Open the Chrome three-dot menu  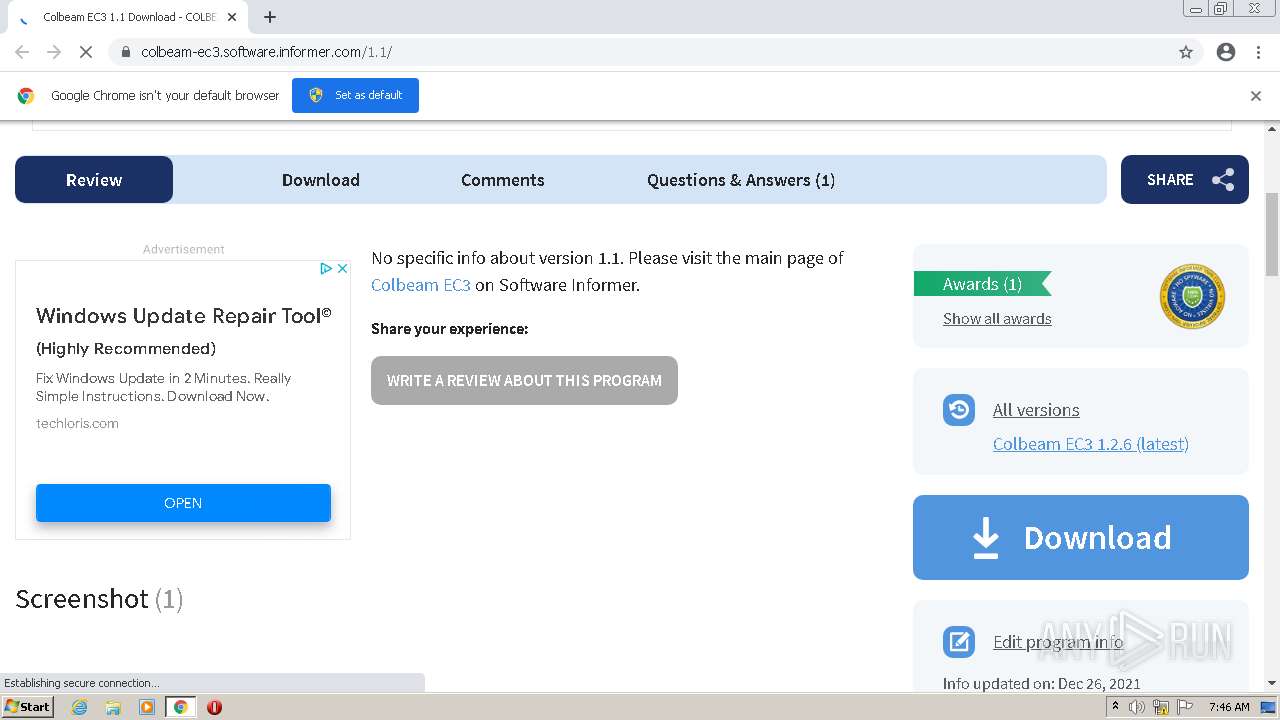(x=1258, y=52)
